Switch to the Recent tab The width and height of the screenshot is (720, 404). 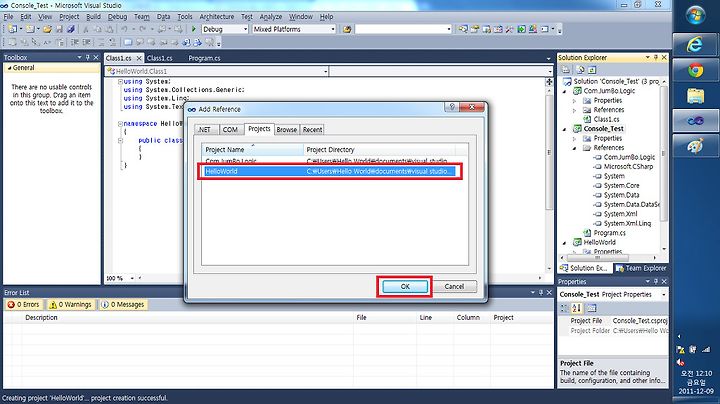coord(312,129)
